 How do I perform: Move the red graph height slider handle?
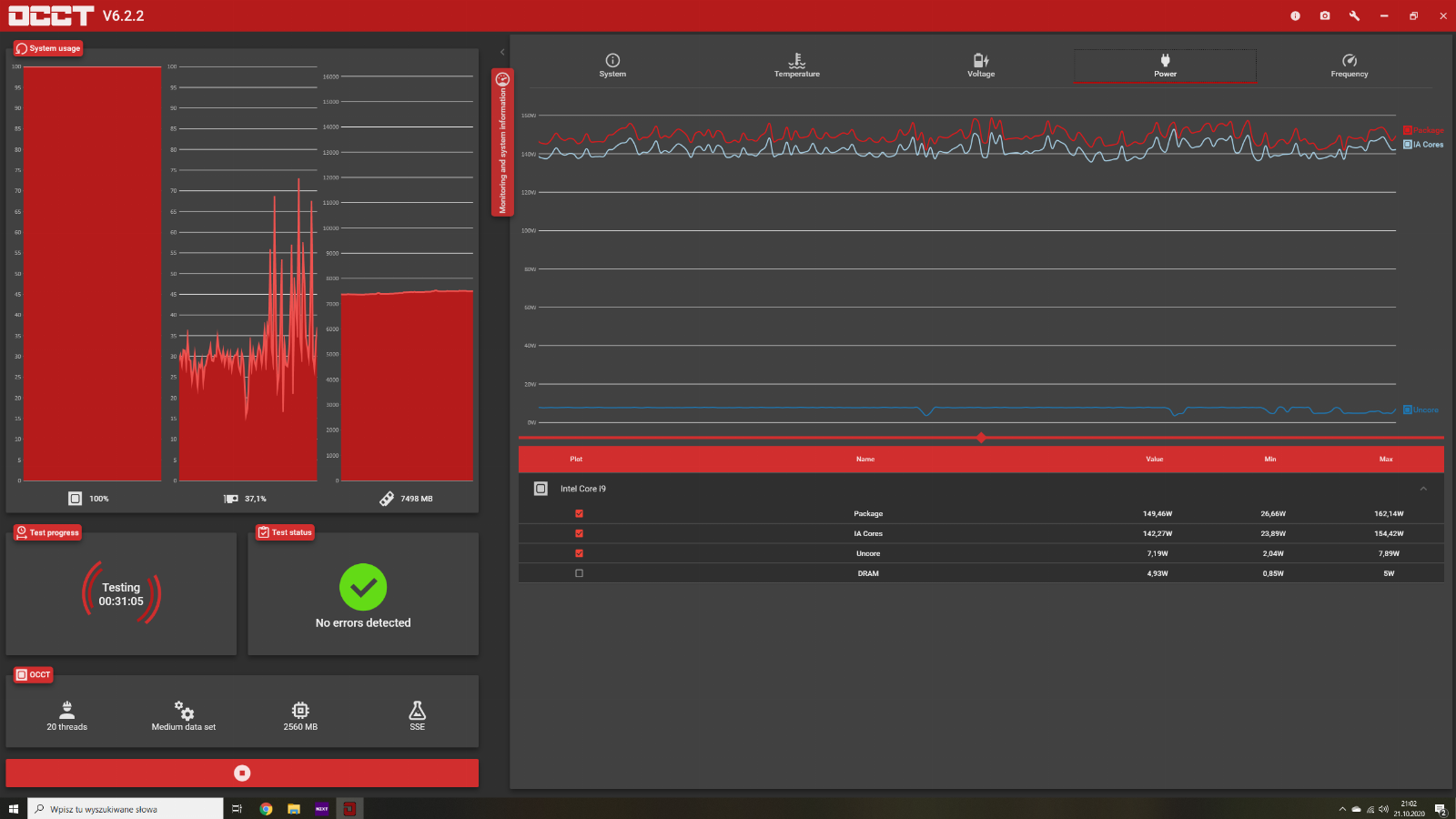point(981,438)
